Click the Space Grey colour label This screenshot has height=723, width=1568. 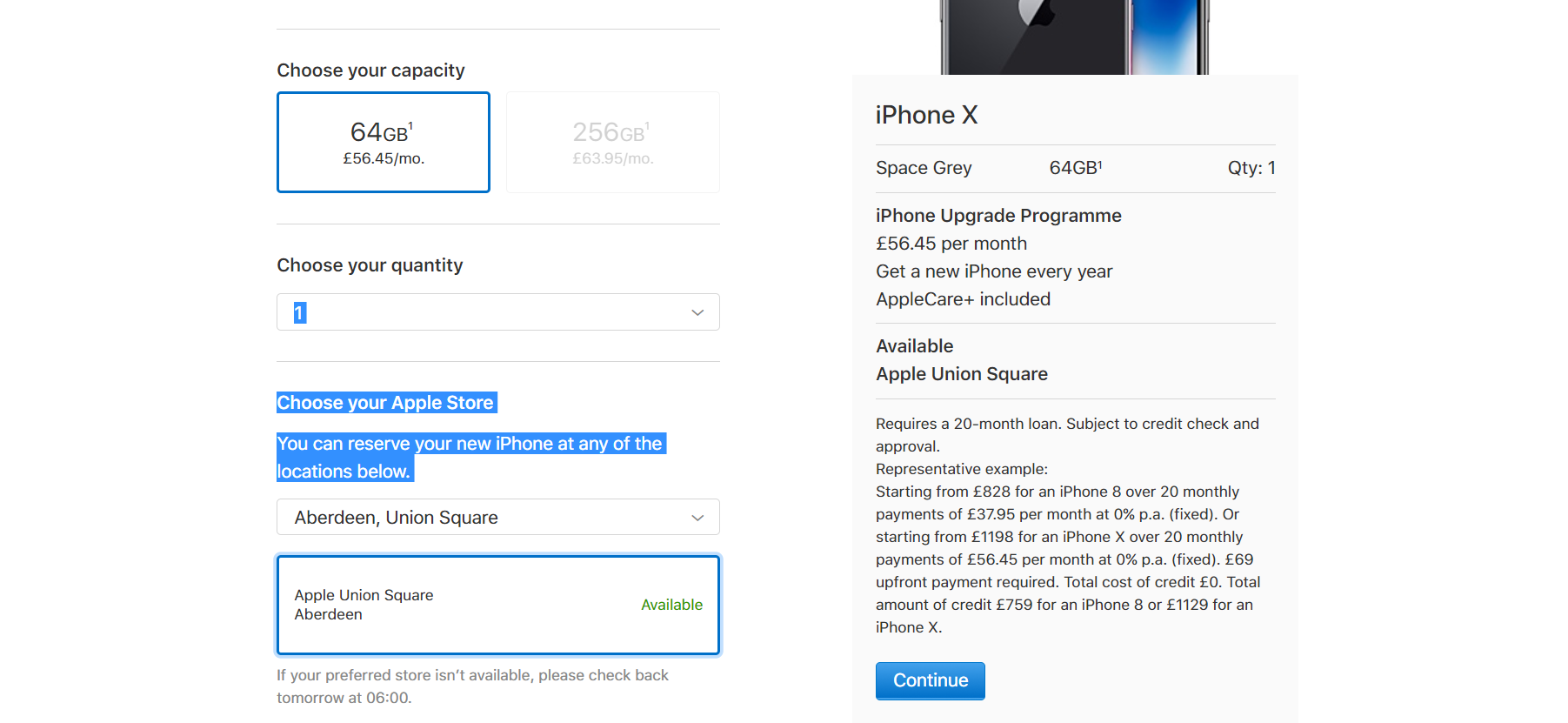[x=924, y=168]
